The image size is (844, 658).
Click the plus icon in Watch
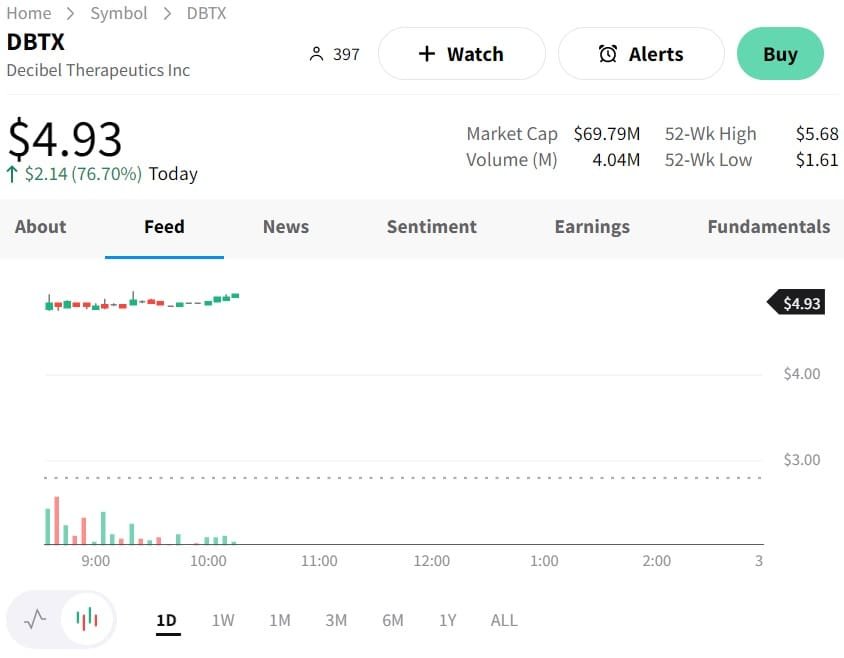(x=427, y=54)
